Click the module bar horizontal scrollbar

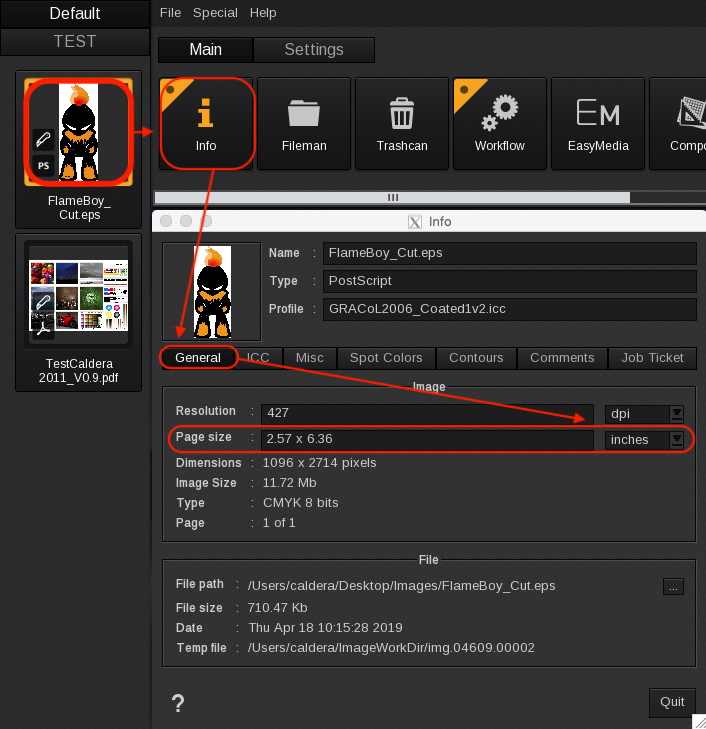pos(392,197)
